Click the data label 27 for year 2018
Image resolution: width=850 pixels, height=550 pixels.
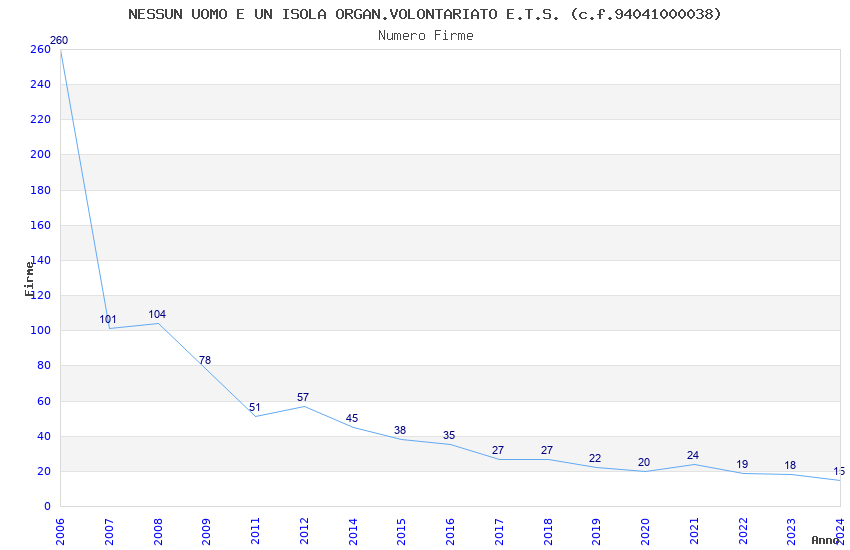547,450
